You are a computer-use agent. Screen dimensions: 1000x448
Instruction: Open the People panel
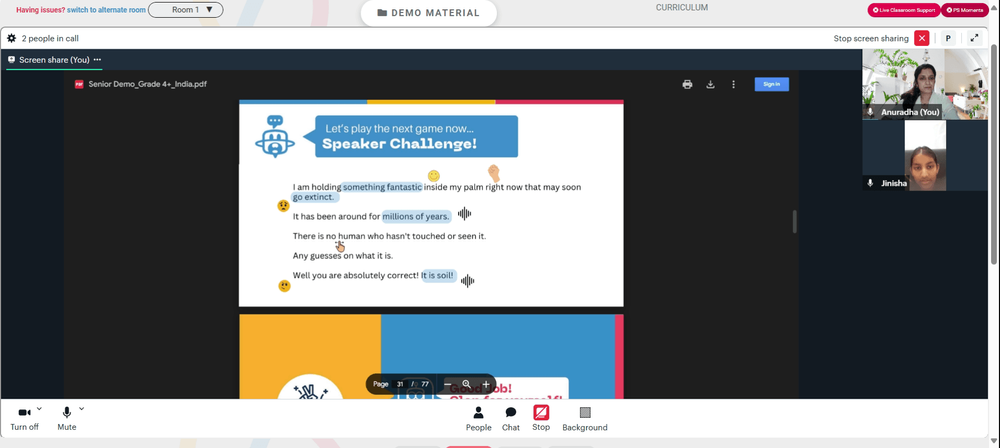click(478, 419)
